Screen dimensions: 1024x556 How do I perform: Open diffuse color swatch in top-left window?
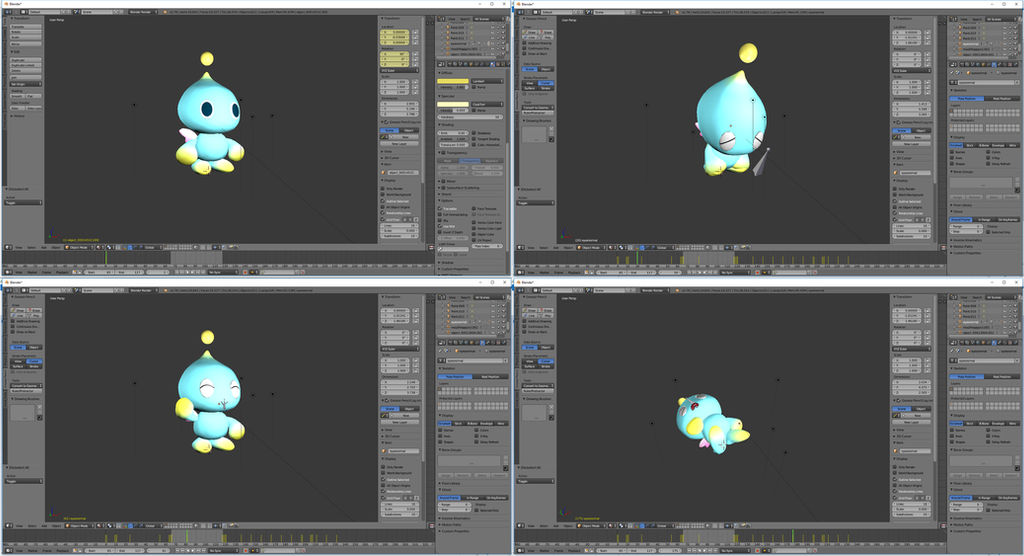point(453,81)
